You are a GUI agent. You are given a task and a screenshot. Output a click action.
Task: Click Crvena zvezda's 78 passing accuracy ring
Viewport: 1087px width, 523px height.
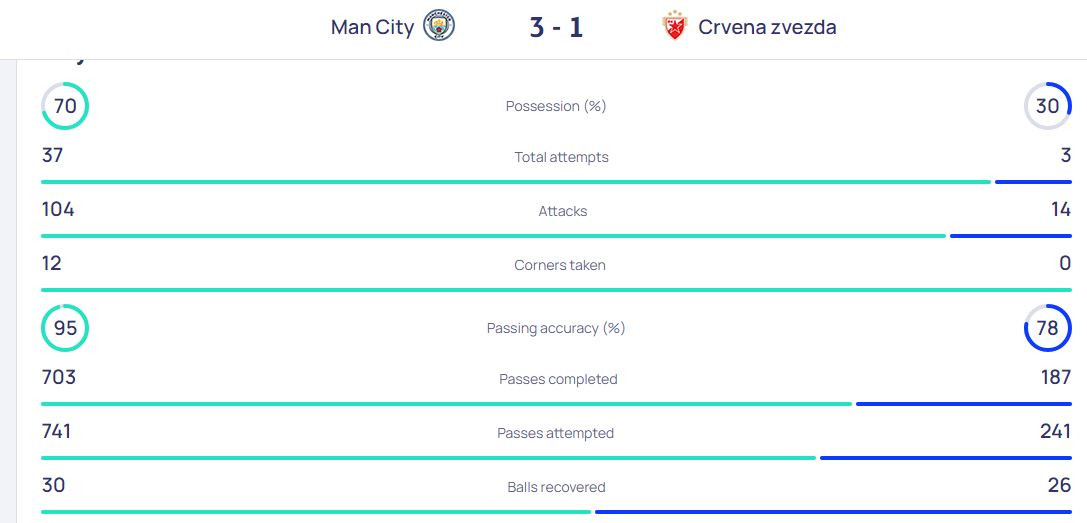pos(1047,327)
